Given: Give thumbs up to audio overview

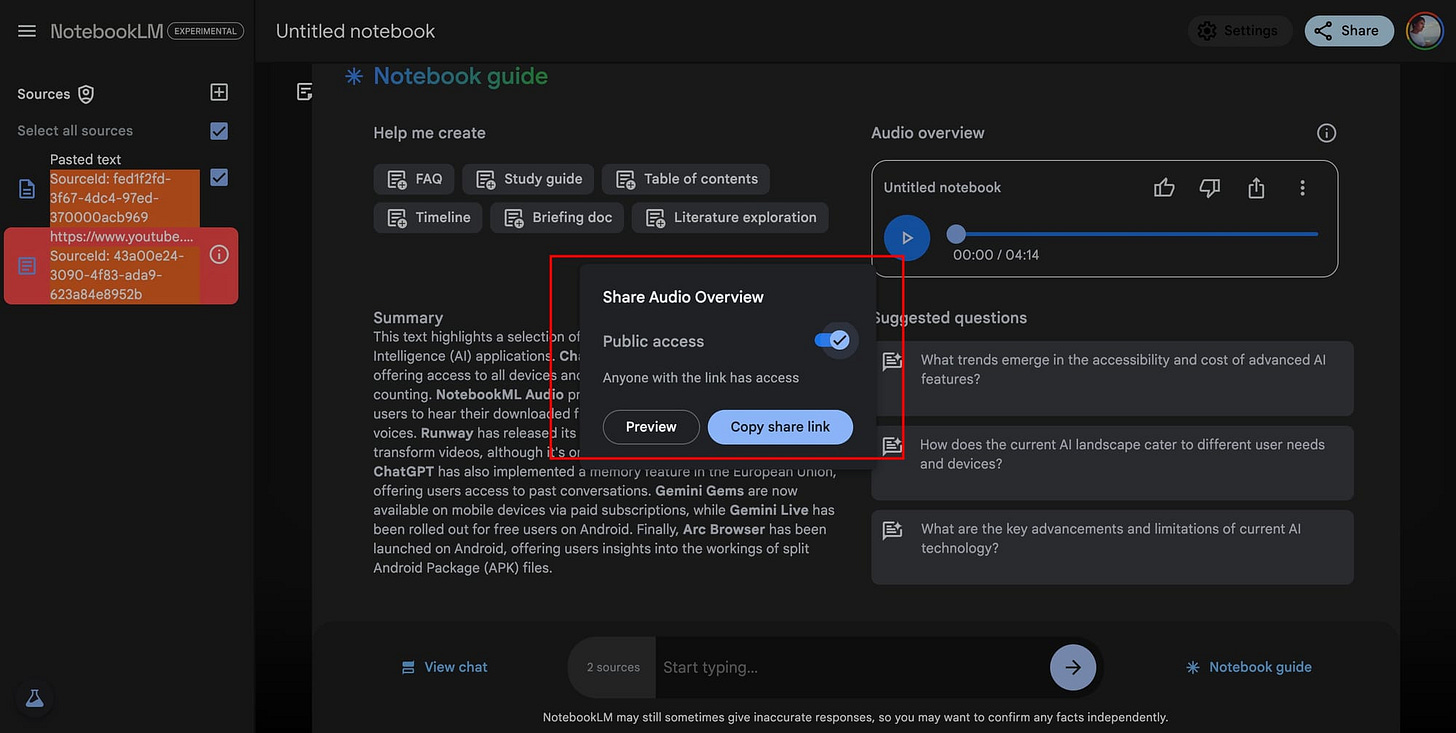Looking at the screenshot, I should [1164, 187].
